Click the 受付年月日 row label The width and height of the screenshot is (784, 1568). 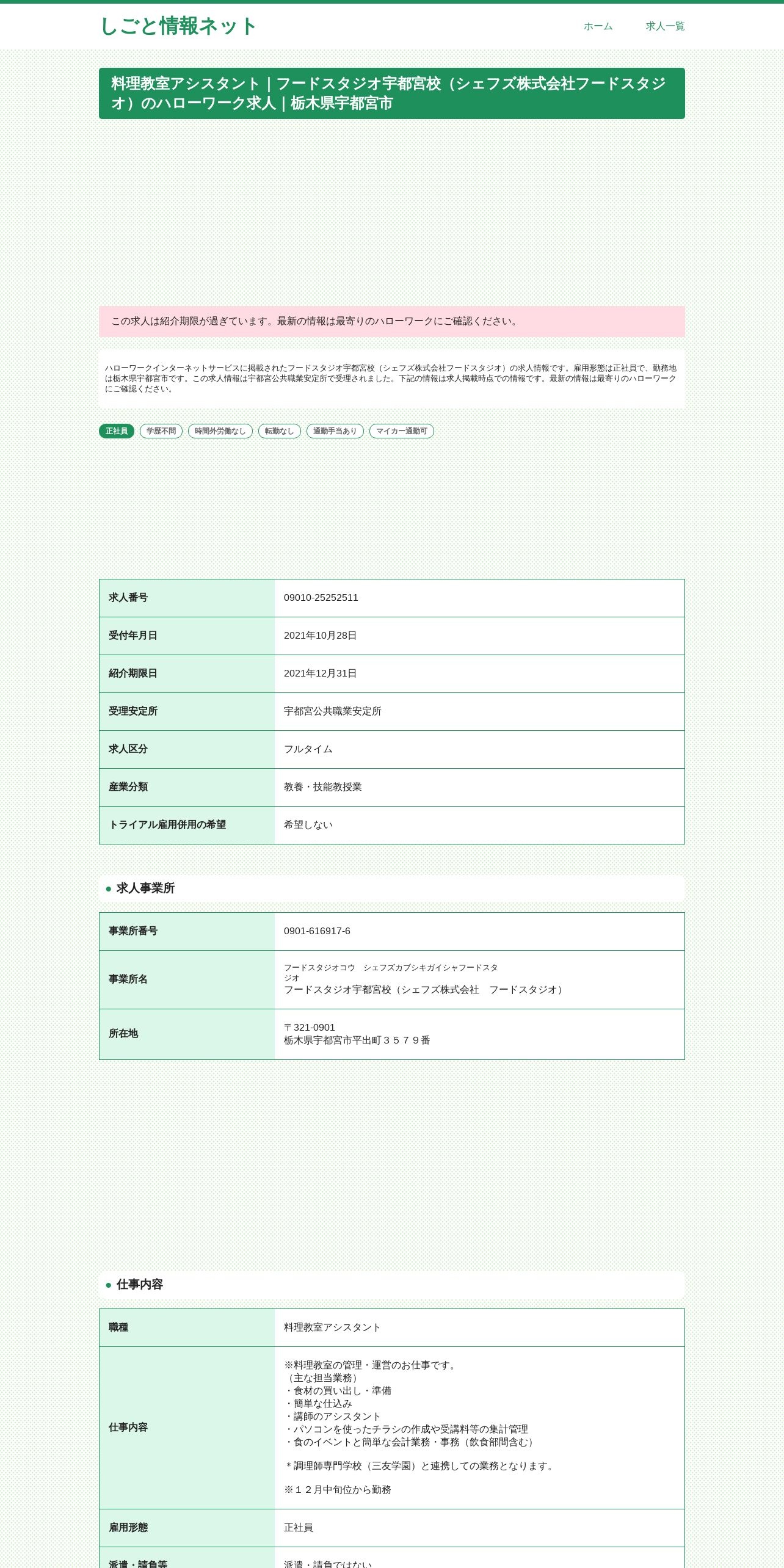[133, 636]
